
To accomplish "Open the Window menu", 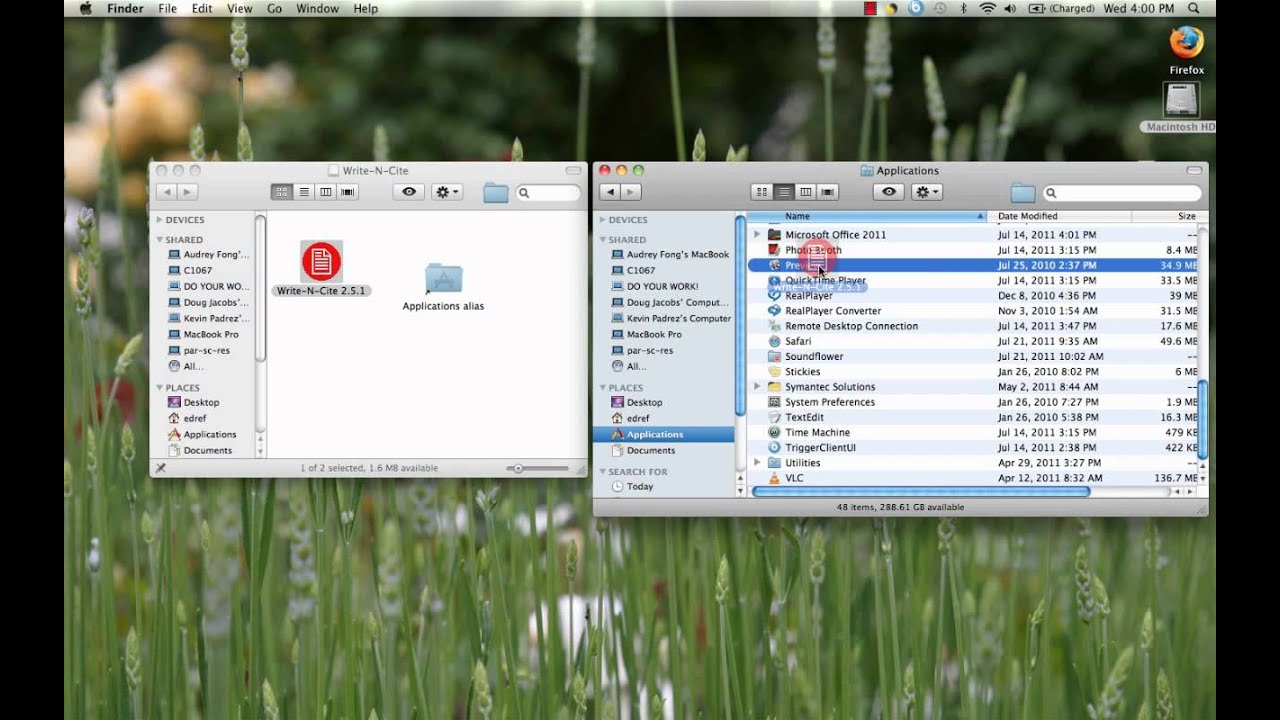I will click(x=317, y=8).
